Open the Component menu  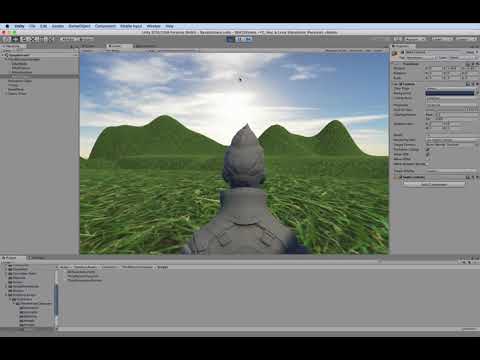point(105,26)
